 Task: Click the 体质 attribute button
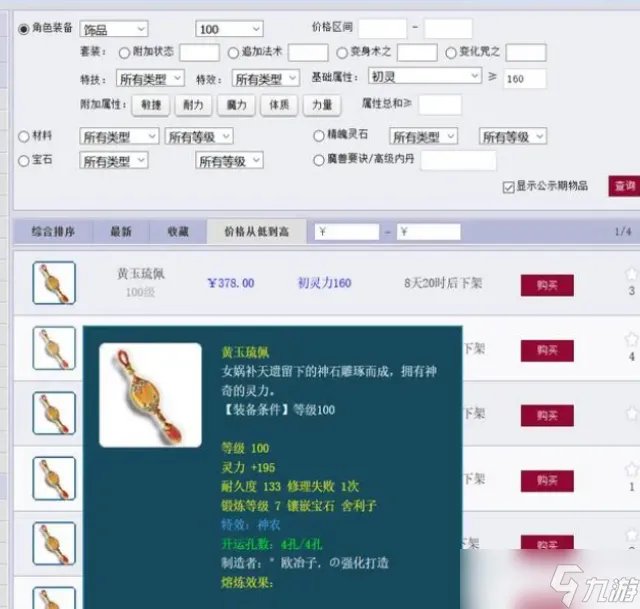pyautogui.click(x=279, y=105)
